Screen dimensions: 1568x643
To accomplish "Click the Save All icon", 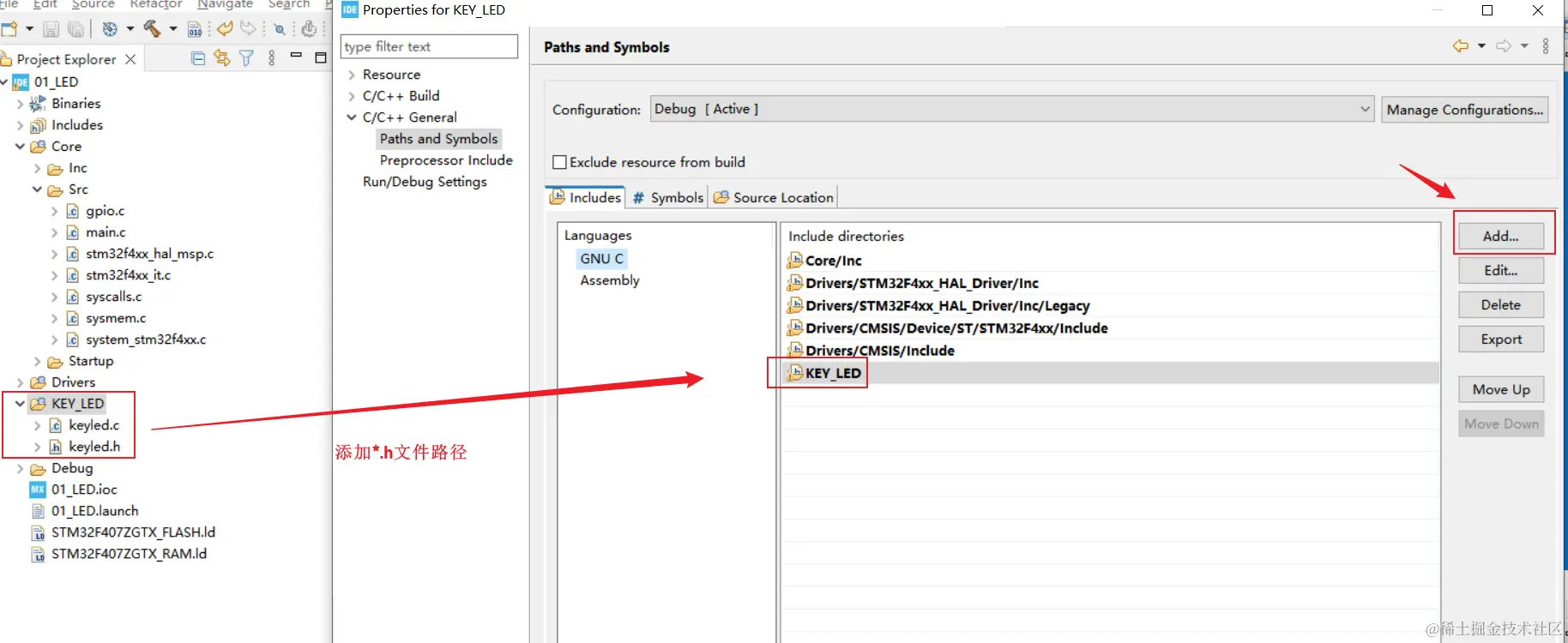I will [75, 29].
